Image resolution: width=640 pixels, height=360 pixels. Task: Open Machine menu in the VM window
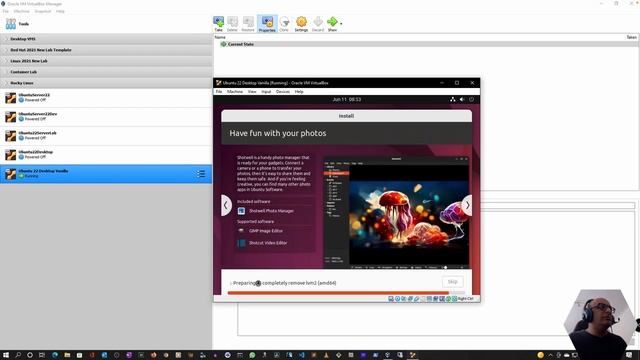[235, 92]
